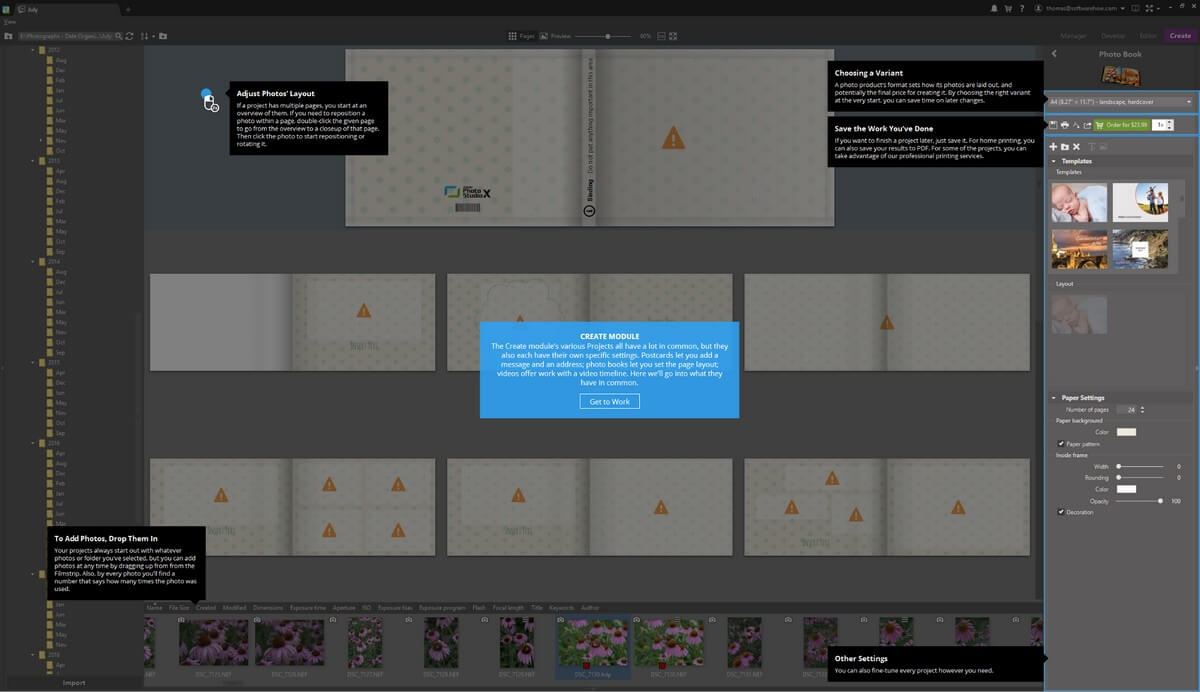Click the plus new tab button
This screenshot has height=692, width=1200.
(x=128, y=9)
